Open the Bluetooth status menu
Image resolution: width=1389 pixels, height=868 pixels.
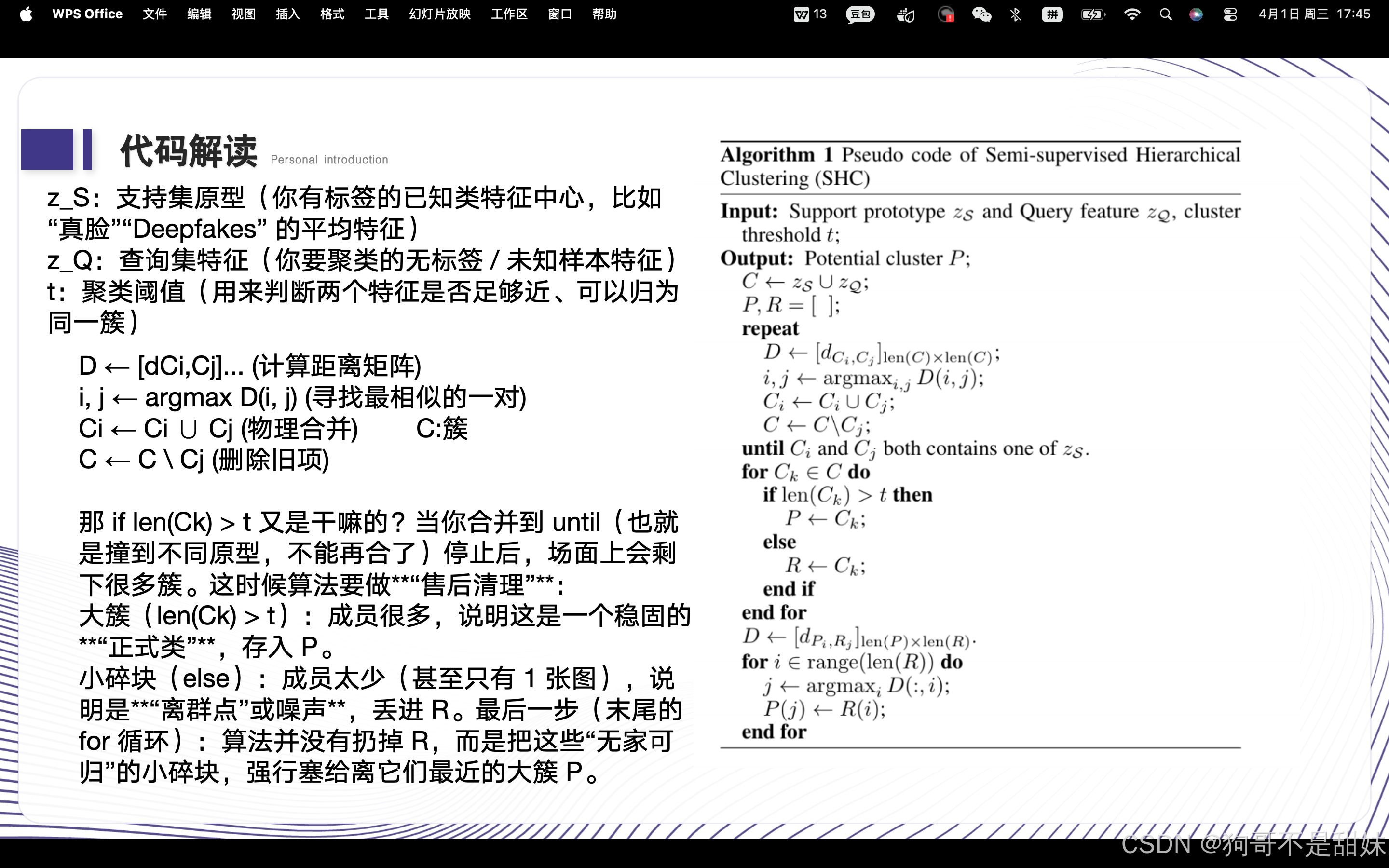click(1016, 14)
